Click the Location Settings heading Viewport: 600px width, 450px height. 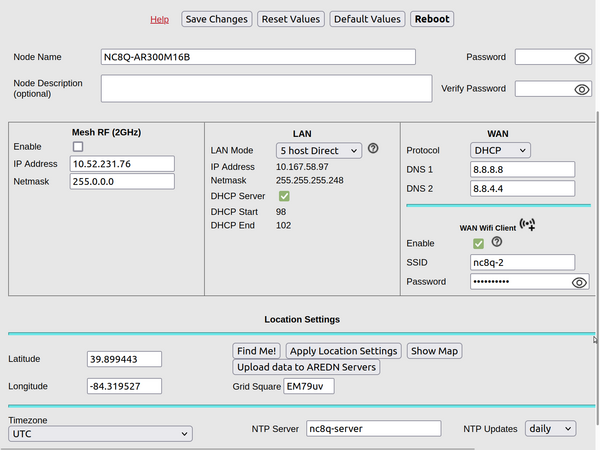click(302, 320)
